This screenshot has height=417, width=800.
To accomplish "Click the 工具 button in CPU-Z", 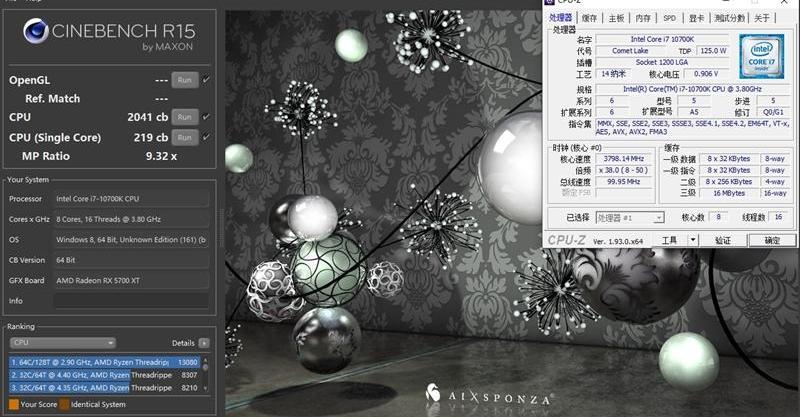I will [x=669, y=240].
